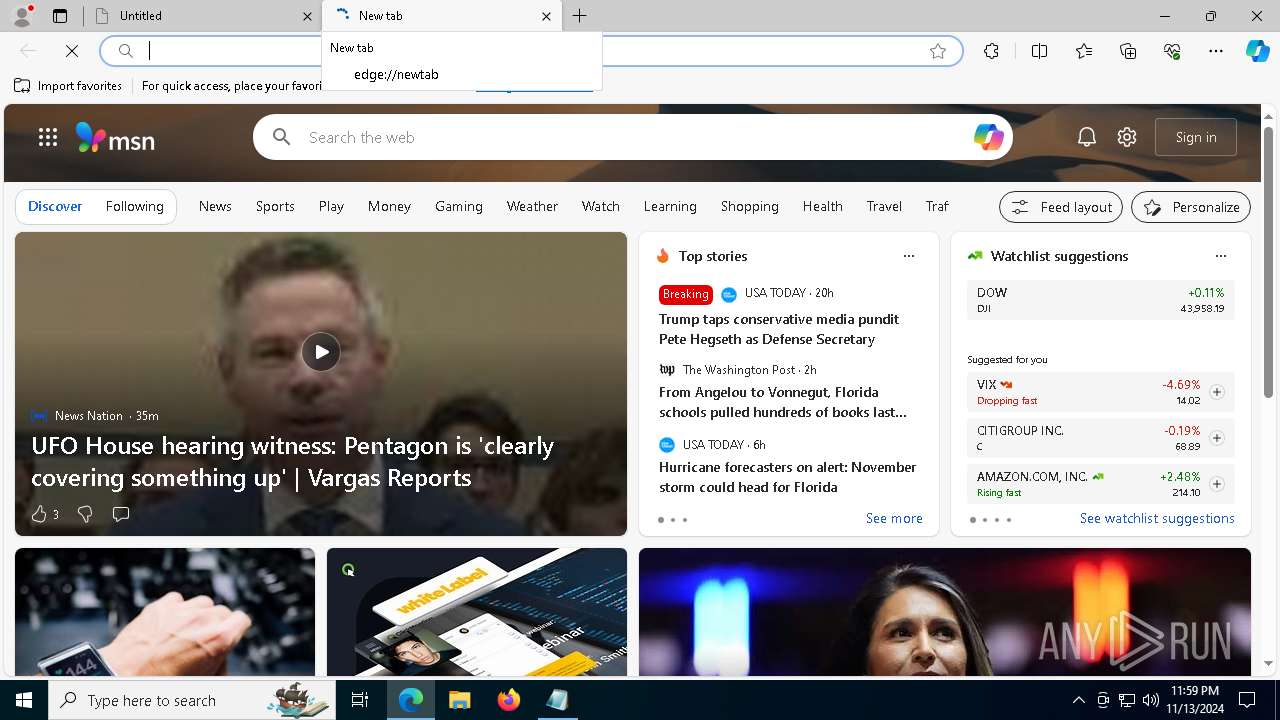Open the browser profile avatar

pos(22,15)
